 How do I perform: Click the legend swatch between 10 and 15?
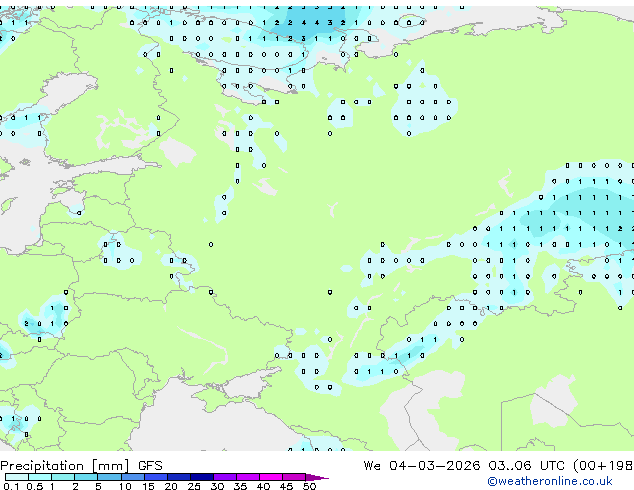(133, 477)
